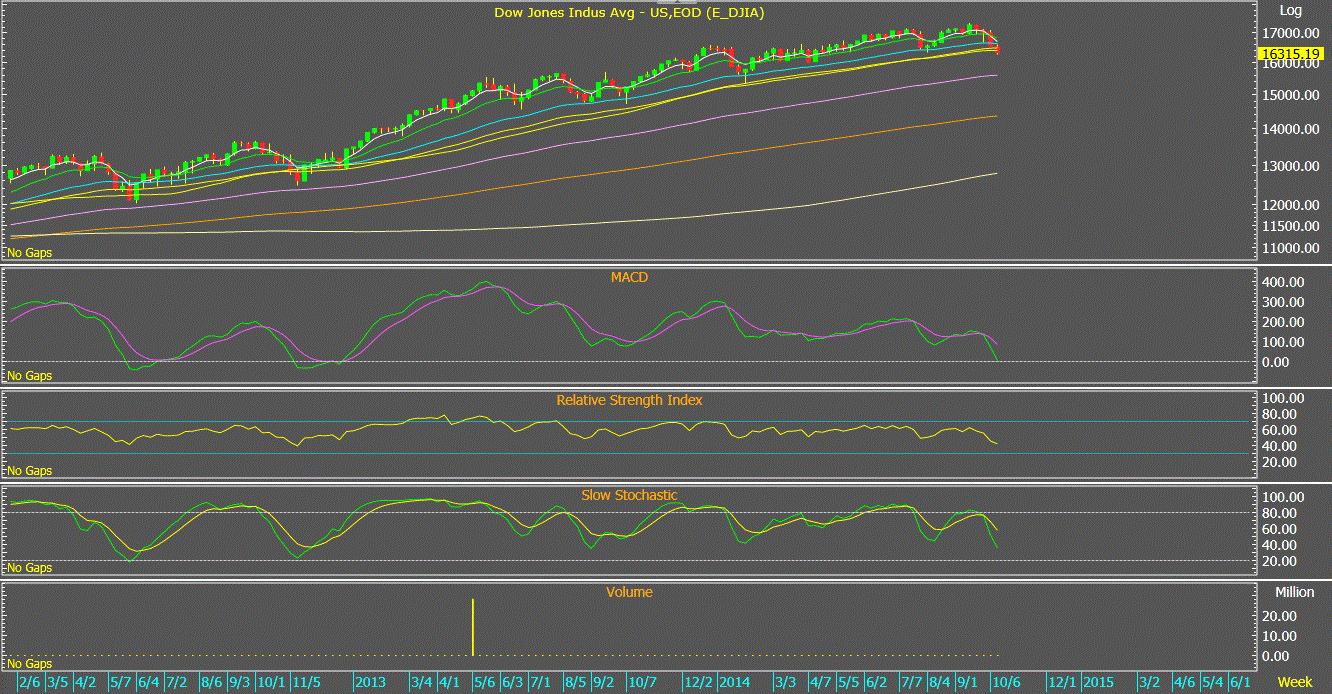Viewport: 1332px width, 694px height.
Task: Select the Week timeframe label
Action: (x=1296, y=682)
